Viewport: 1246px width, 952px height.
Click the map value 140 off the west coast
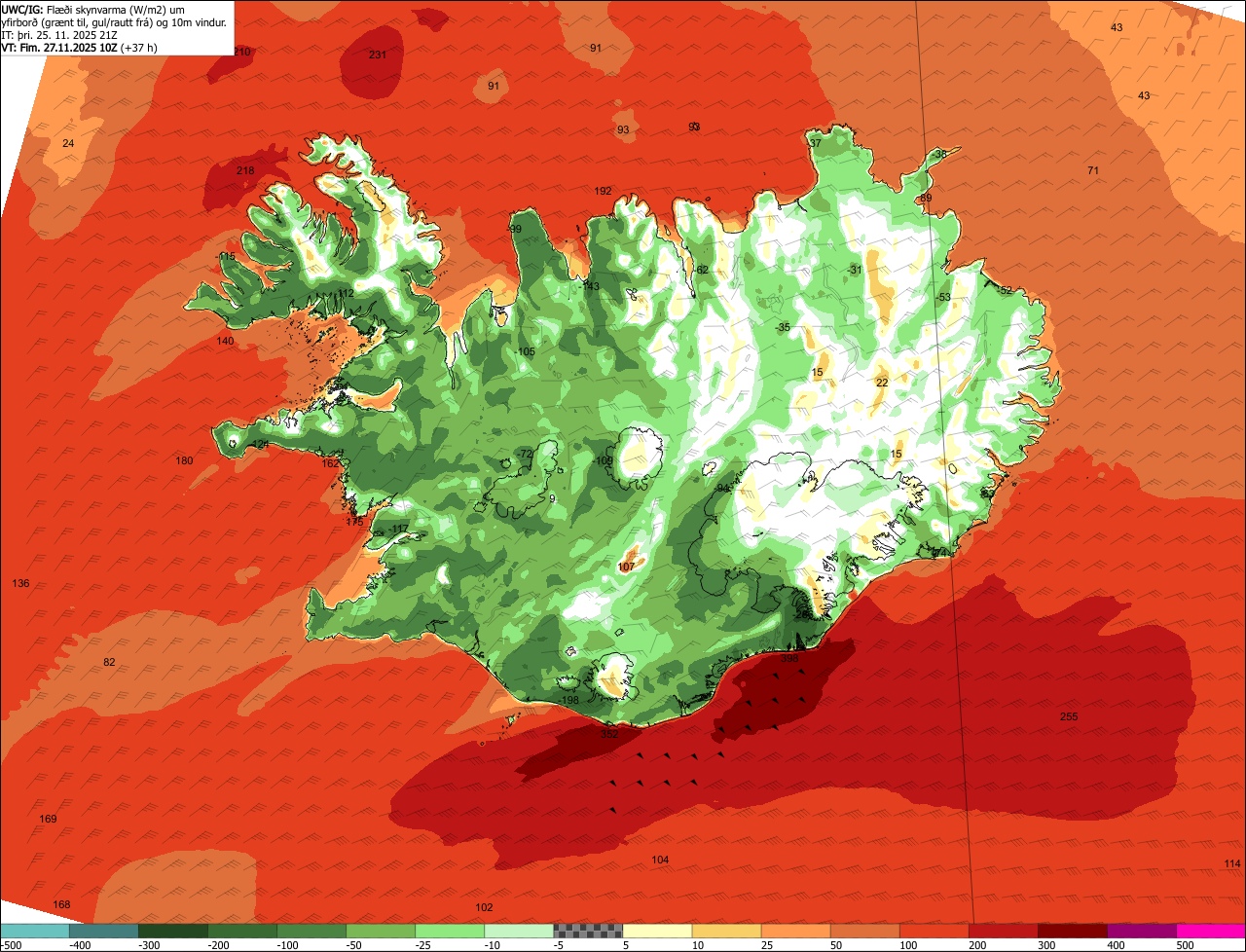(225, 341)
